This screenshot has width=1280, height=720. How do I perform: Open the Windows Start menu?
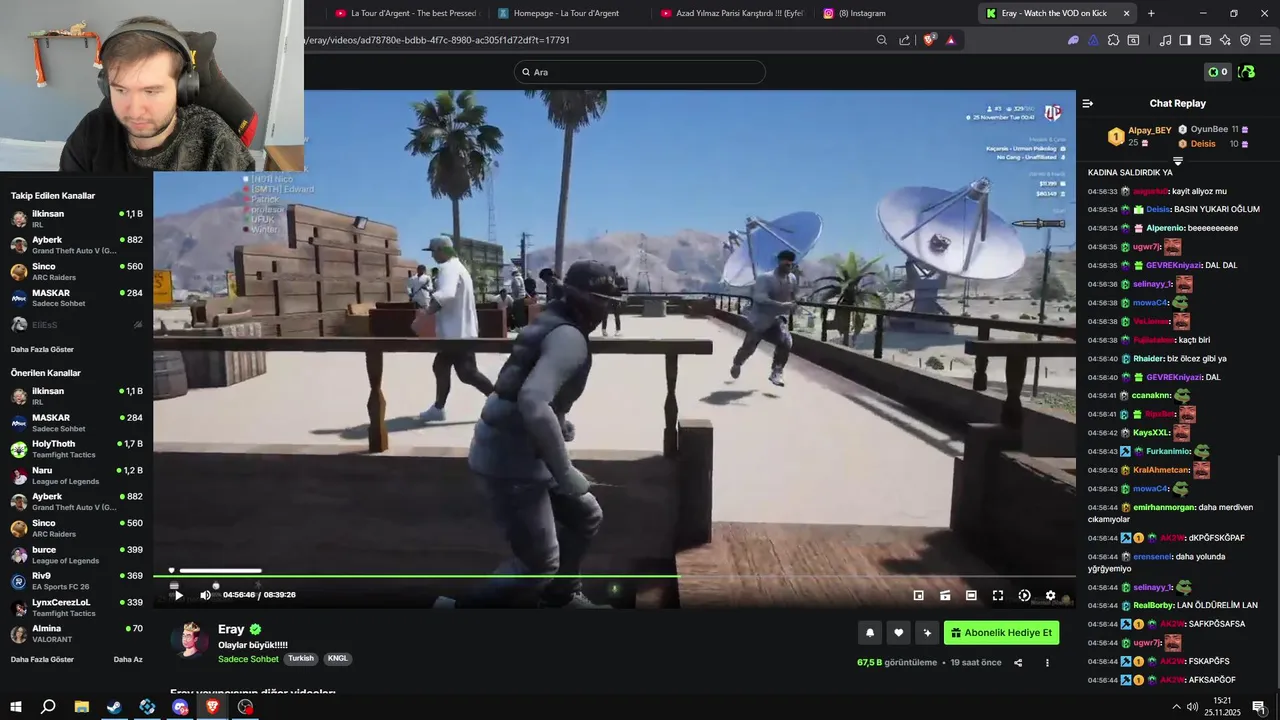pos(16,707)
